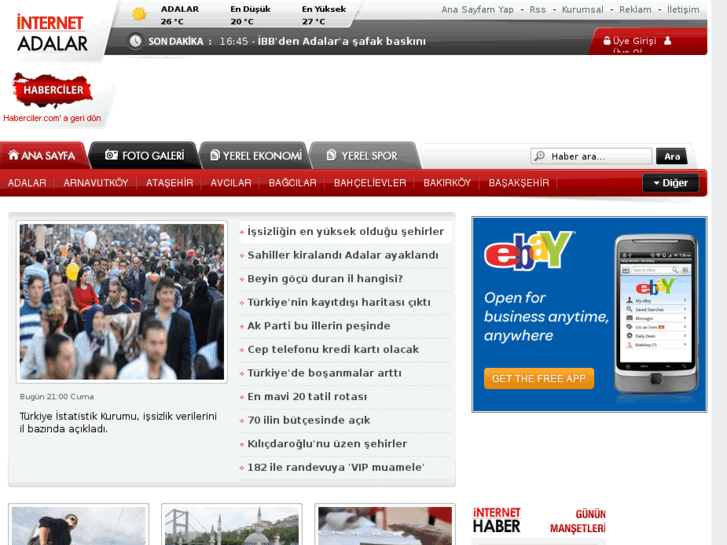Open the Diğer districts dropdown
The width and height of the screenshot is (727, 545).
coord(670,183)
